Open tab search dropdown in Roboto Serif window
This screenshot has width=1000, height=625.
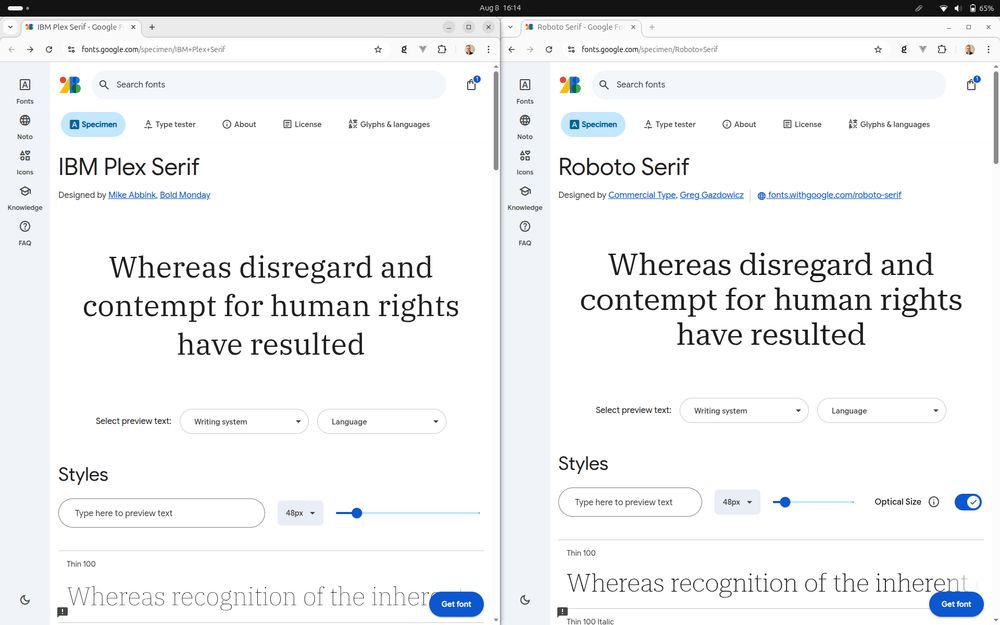coord(510,27)
